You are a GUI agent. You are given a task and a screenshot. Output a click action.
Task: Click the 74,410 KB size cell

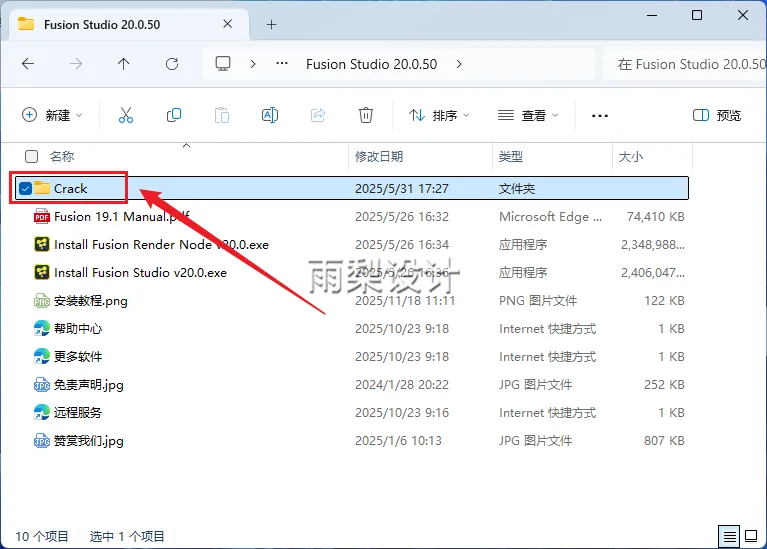(655, 217)
